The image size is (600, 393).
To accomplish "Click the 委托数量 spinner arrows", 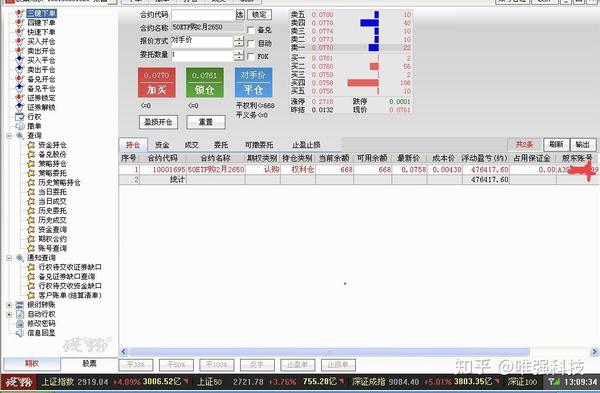I will (x=239, y=55).
